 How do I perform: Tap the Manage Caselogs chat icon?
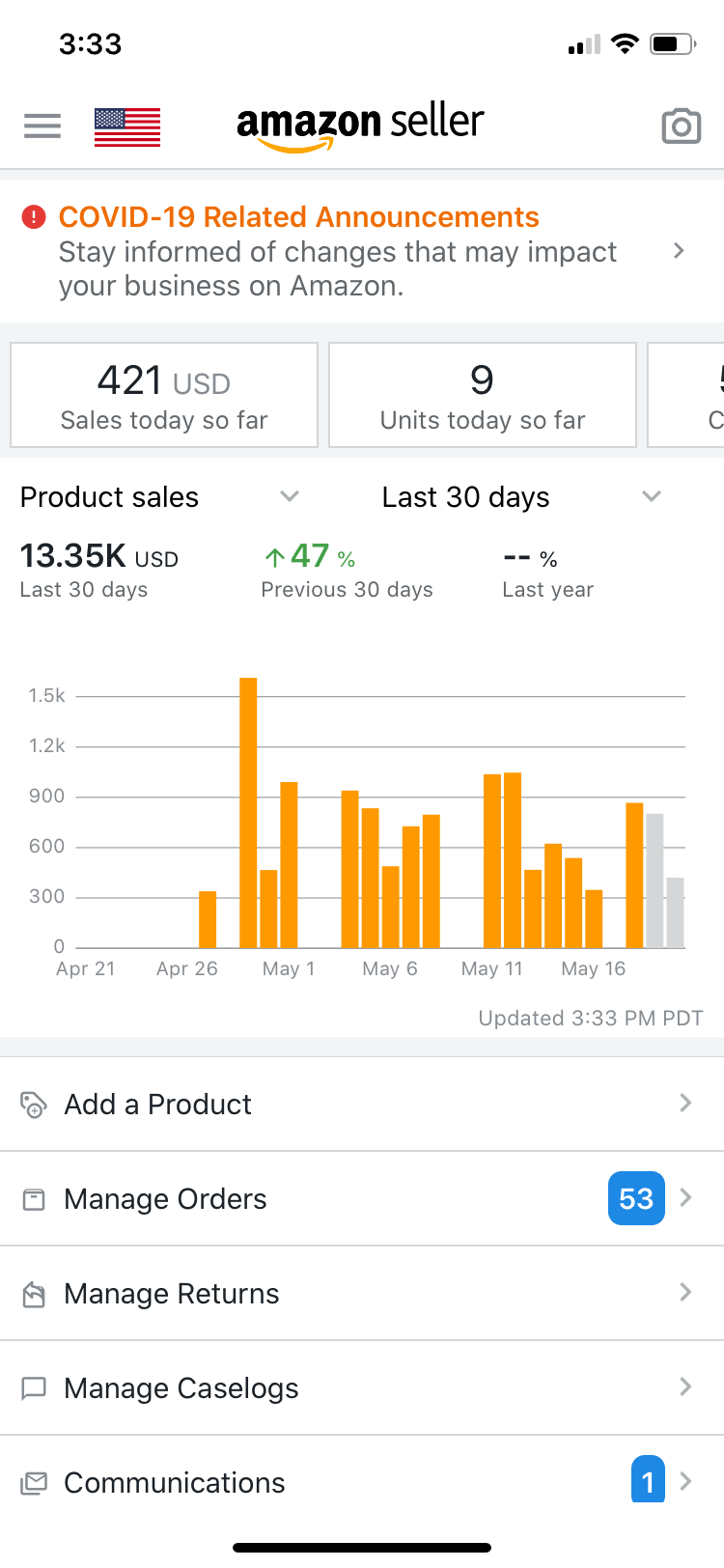coord(34,1388)
